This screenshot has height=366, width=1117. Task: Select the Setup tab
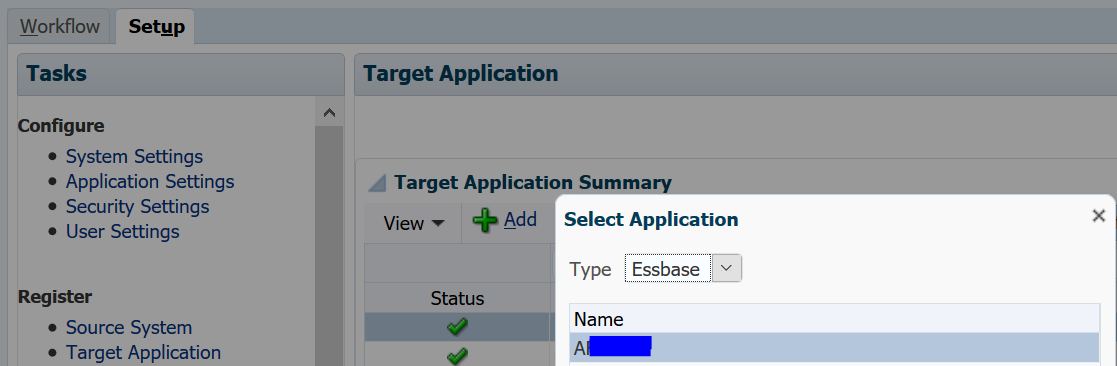click(156, 27)
